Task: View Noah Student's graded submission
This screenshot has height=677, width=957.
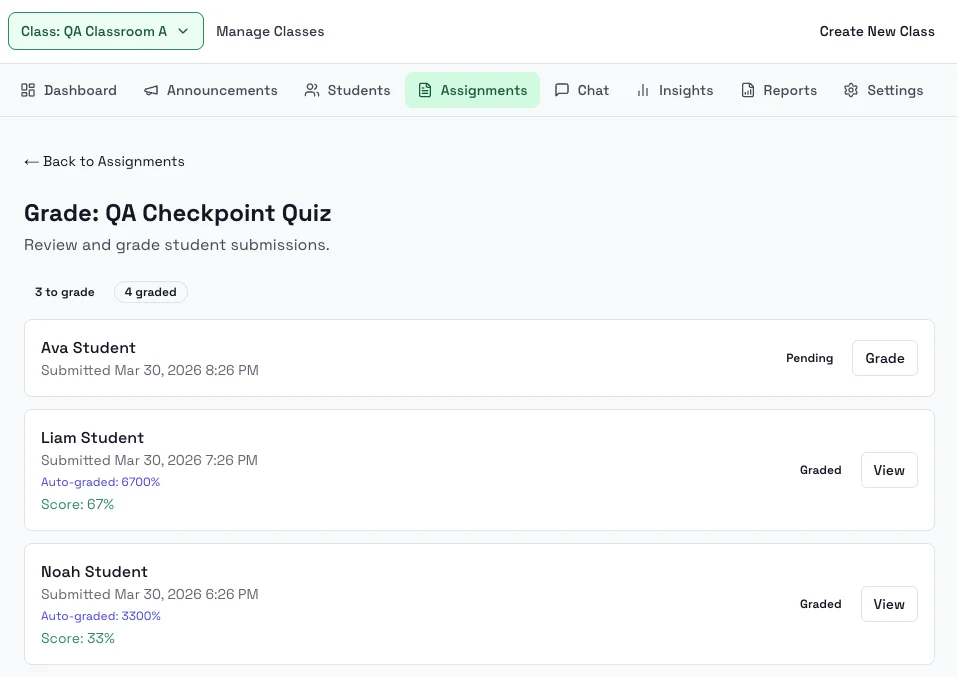Action: click(x=888, y=604)
